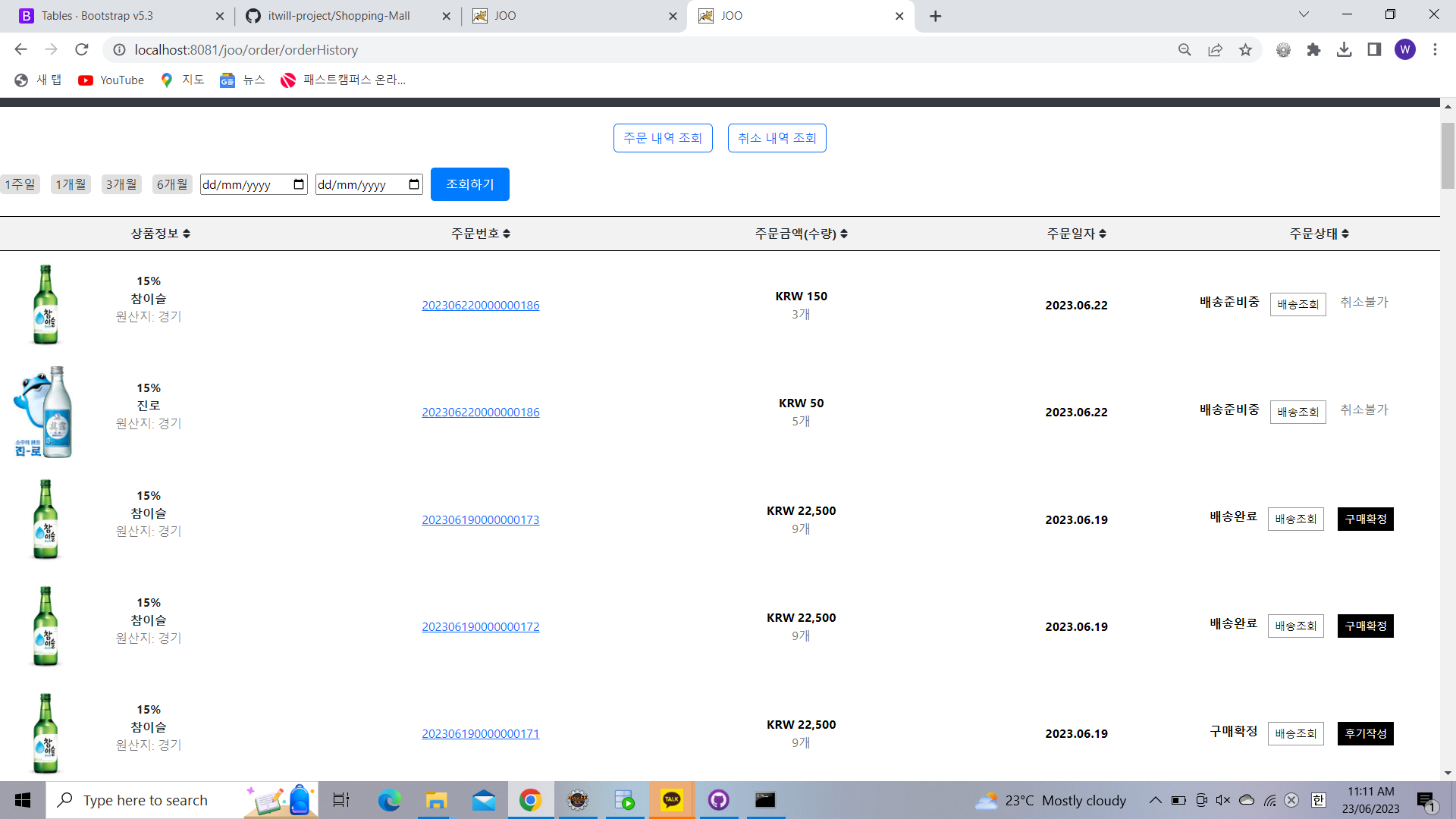
Task: Click the vertical page scrollbar thumb
Action: click(x=1448, y=155)
